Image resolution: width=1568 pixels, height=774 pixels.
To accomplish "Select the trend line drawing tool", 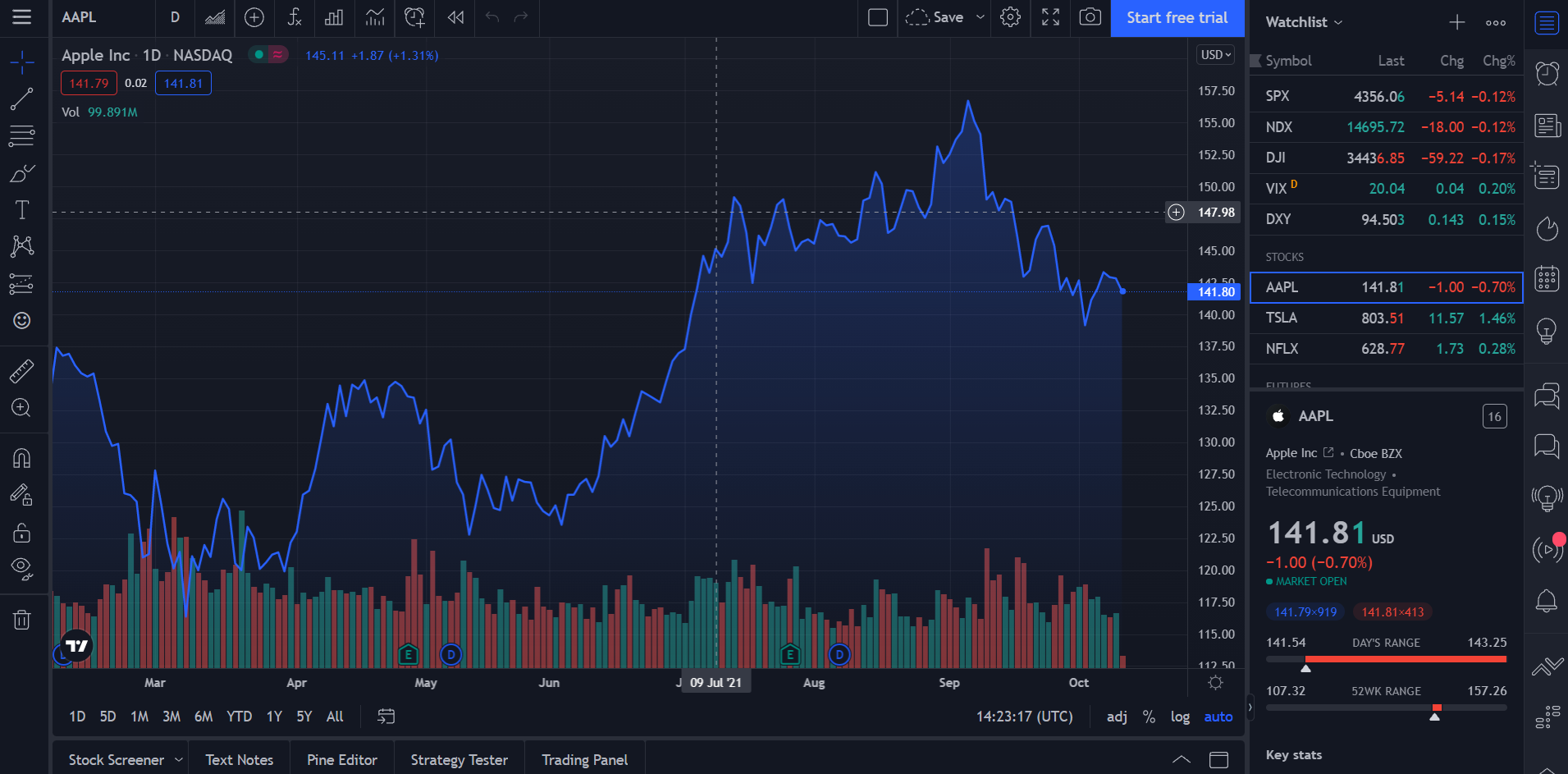I will click(22, 99).
